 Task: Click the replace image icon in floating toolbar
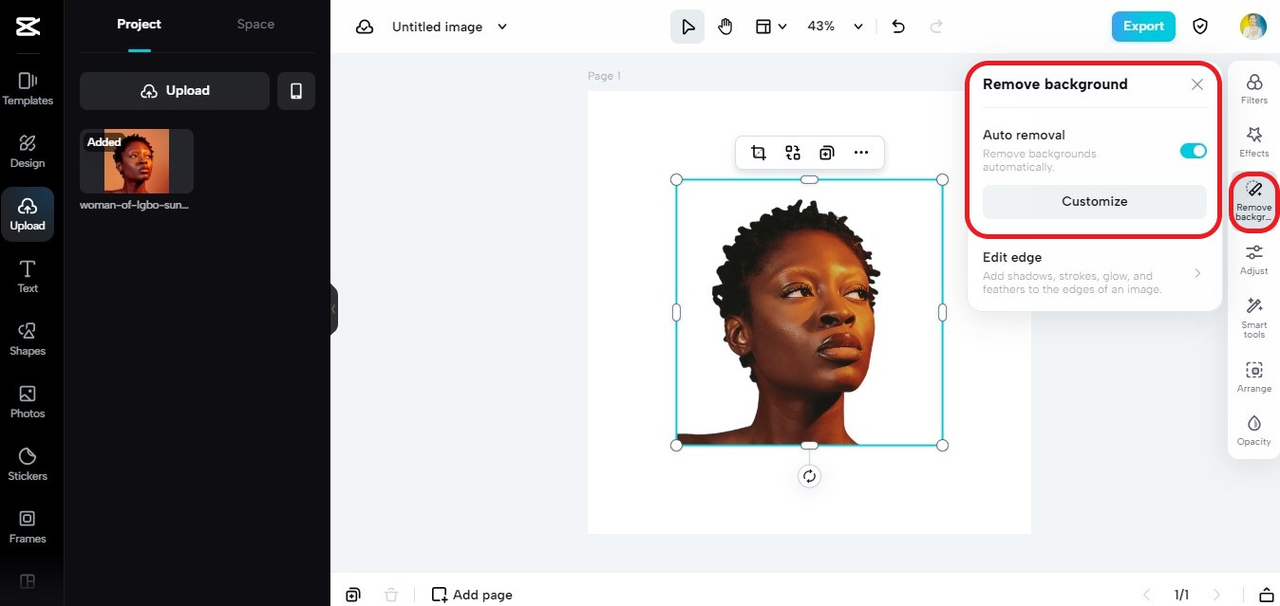[793, 153]
